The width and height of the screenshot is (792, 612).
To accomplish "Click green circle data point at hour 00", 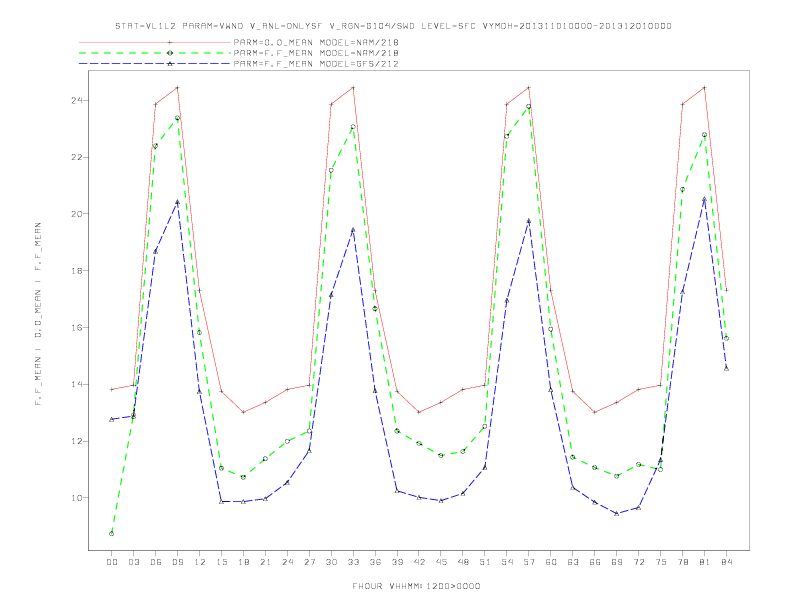I will [112, 534].
